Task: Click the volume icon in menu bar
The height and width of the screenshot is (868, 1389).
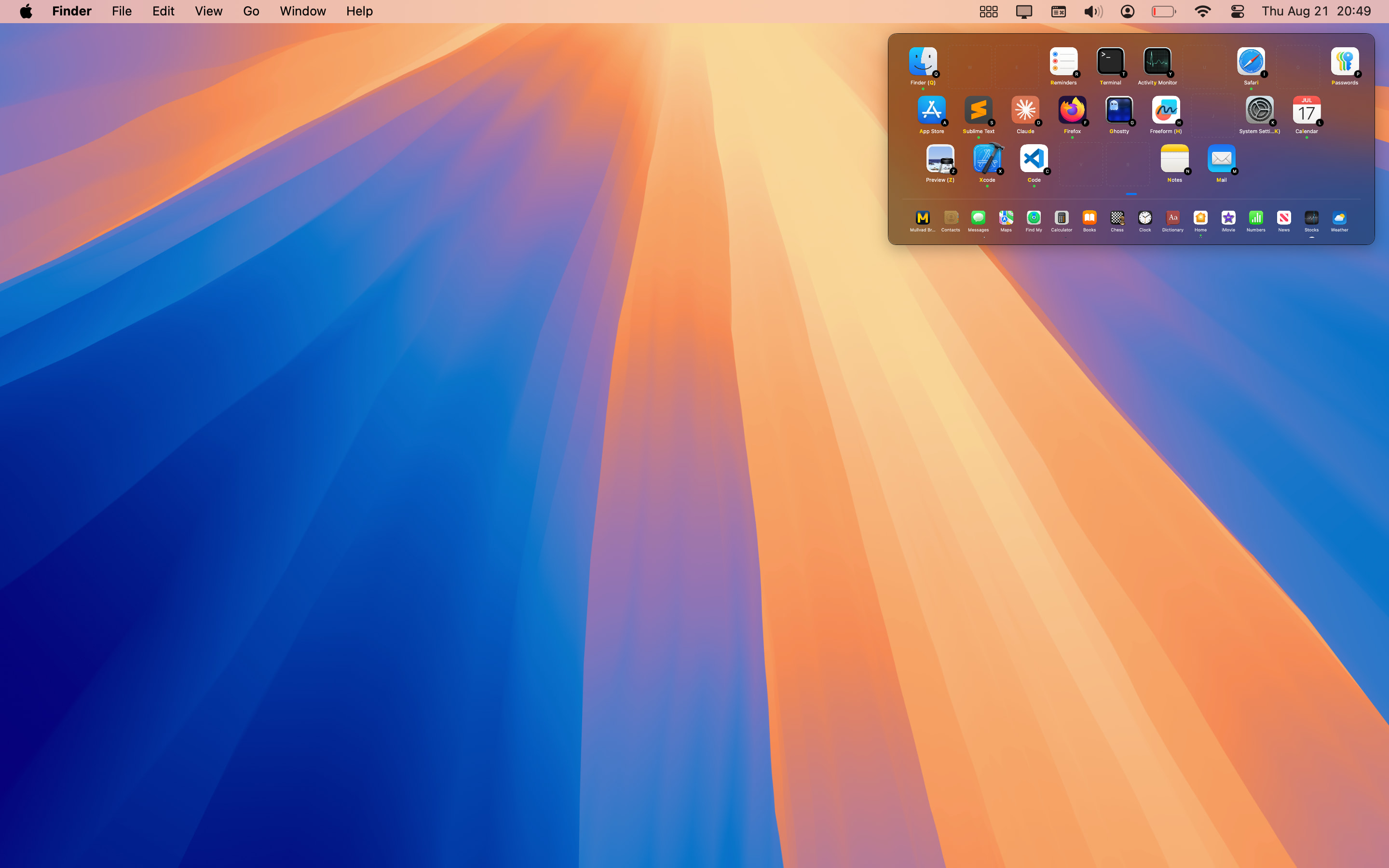Action: [1093, 12]
